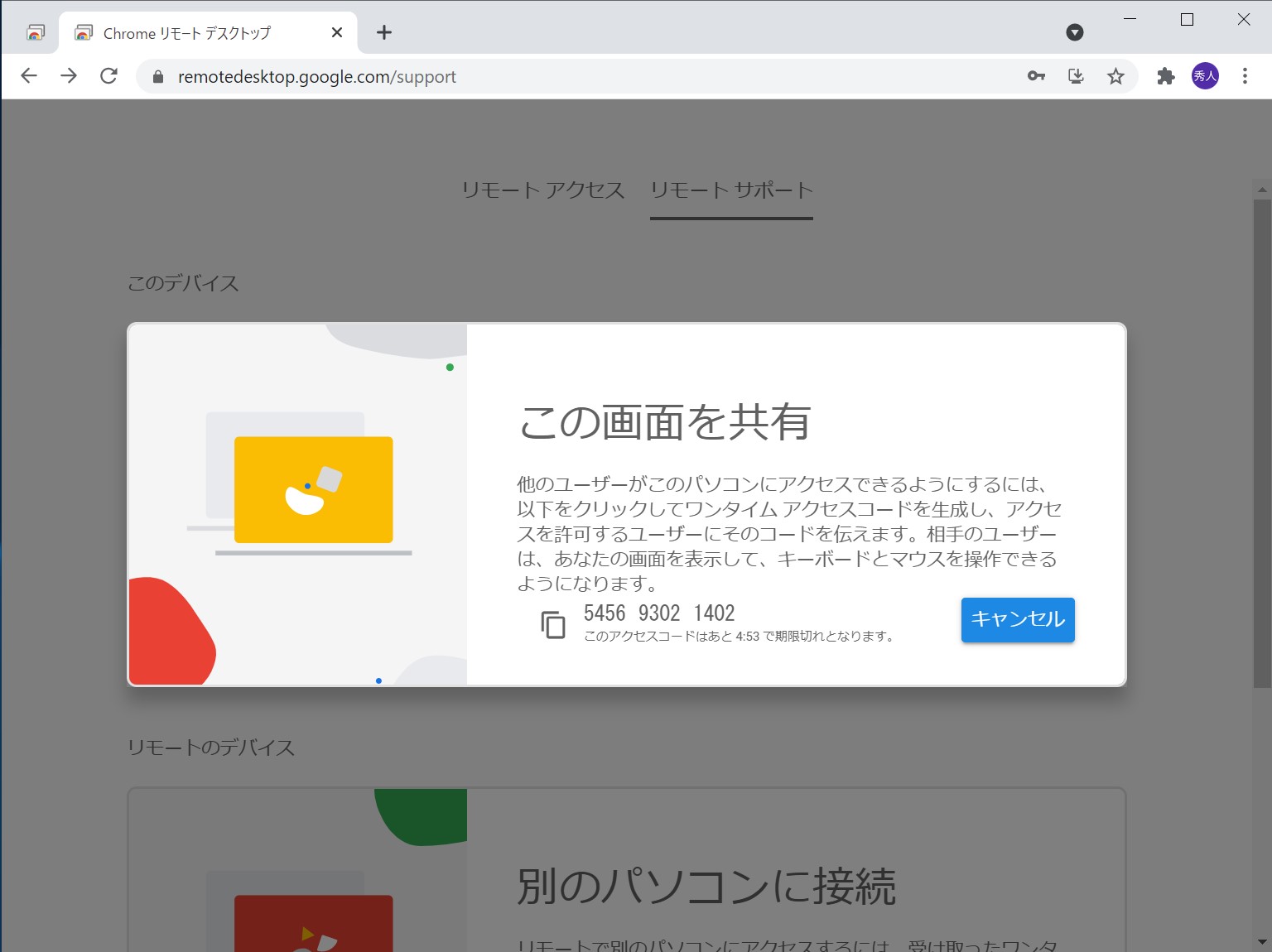Open a new browser tab
This screenshot has height=952, width=1272.
click(x=383, y=32)
